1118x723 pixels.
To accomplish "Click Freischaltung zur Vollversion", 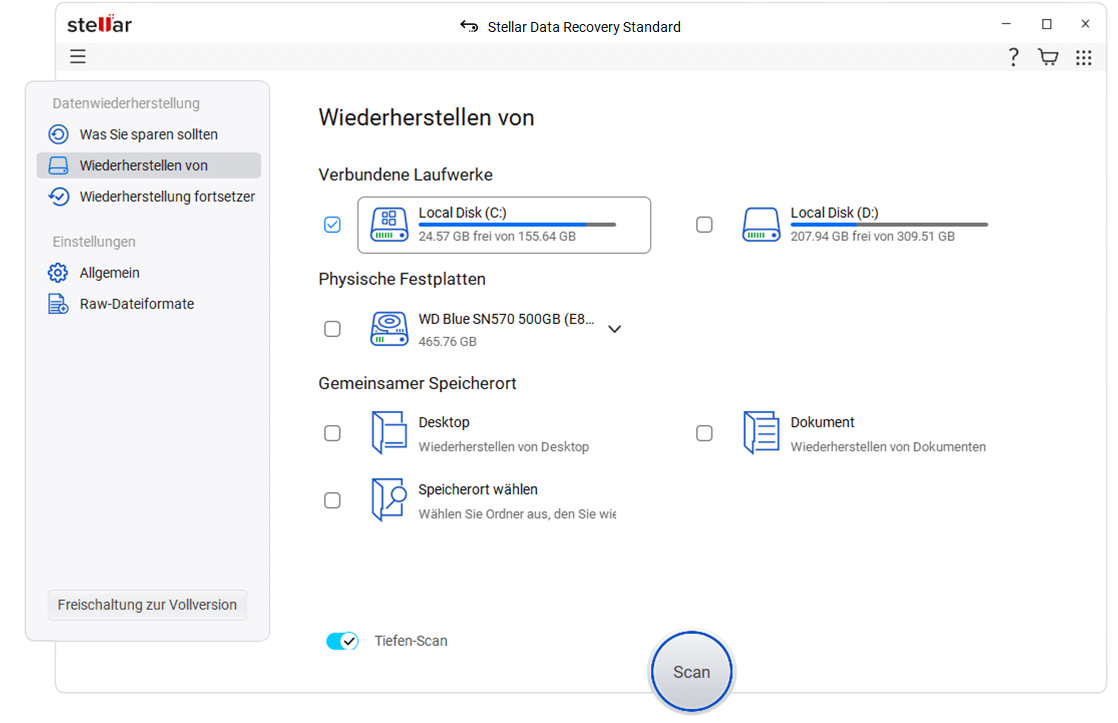I will pos(146,605).
